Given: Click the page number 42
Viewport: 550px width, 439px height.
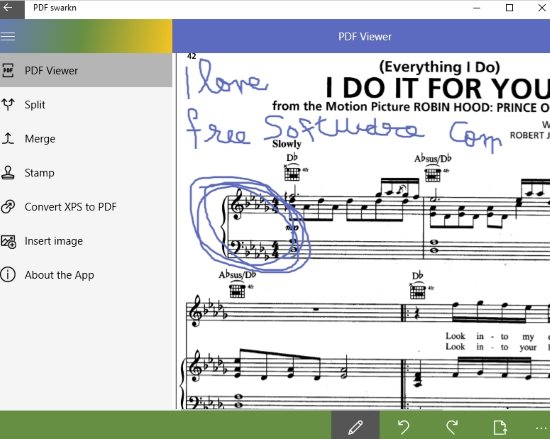Looking at the screenshot, I should [x=192, y=56].
